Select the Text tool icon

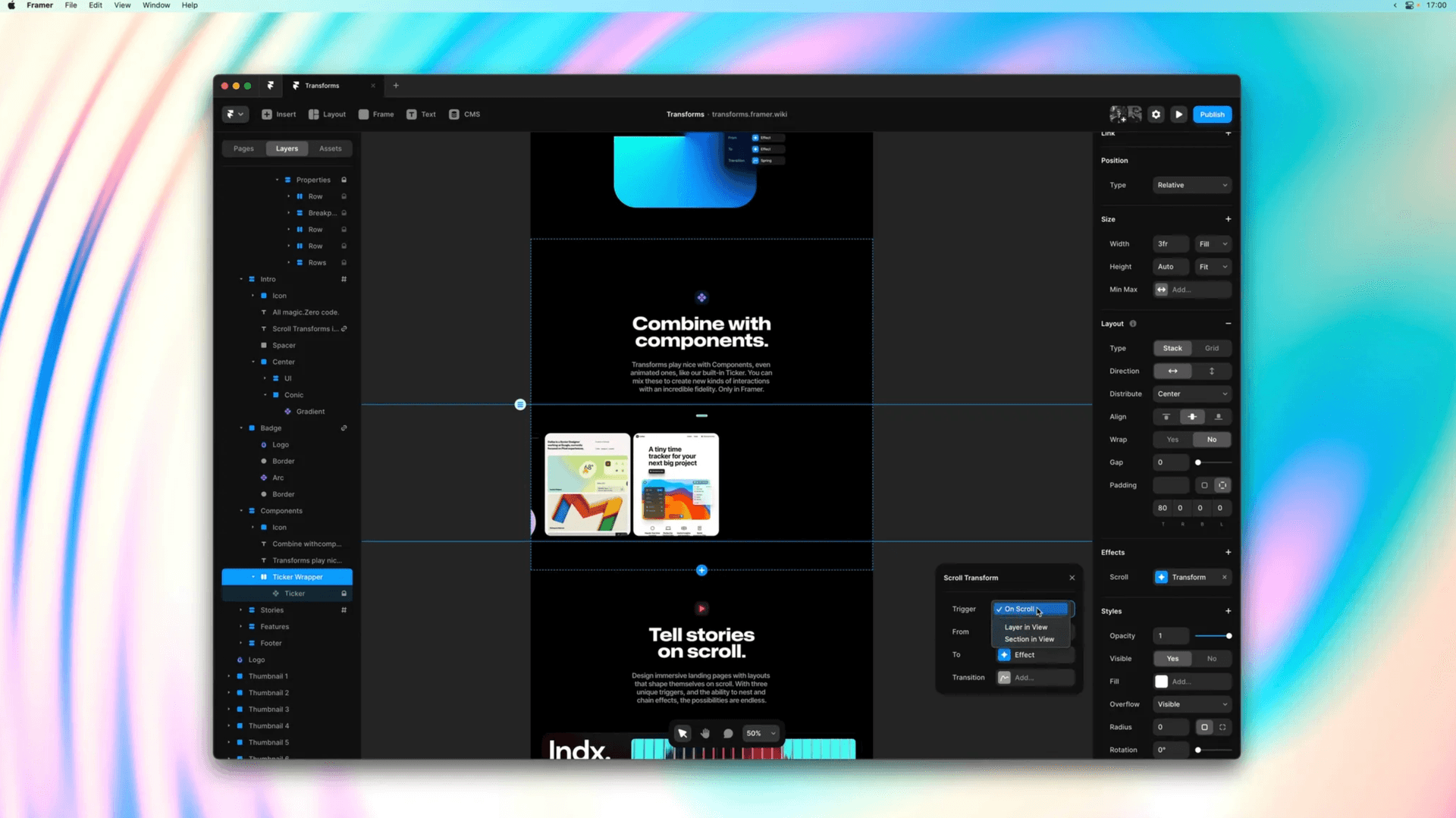(412, 114)
